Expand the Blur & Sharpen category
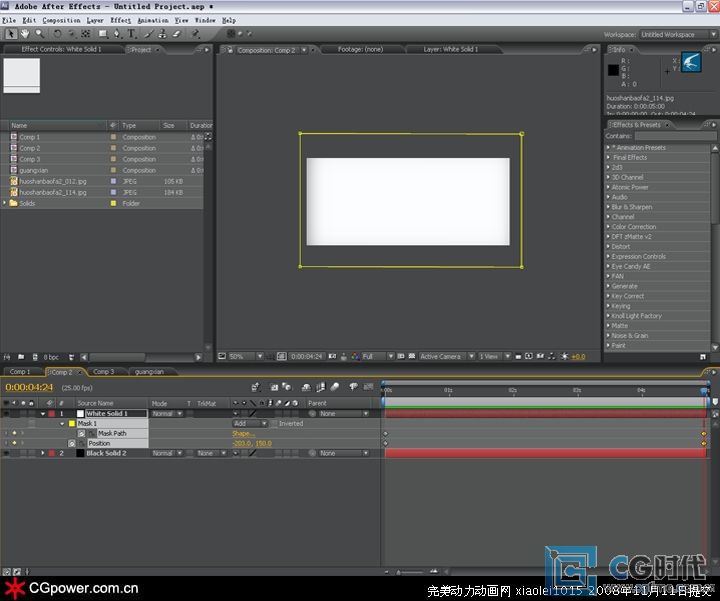This screenshot has height=601, width=720. point(608,207)
